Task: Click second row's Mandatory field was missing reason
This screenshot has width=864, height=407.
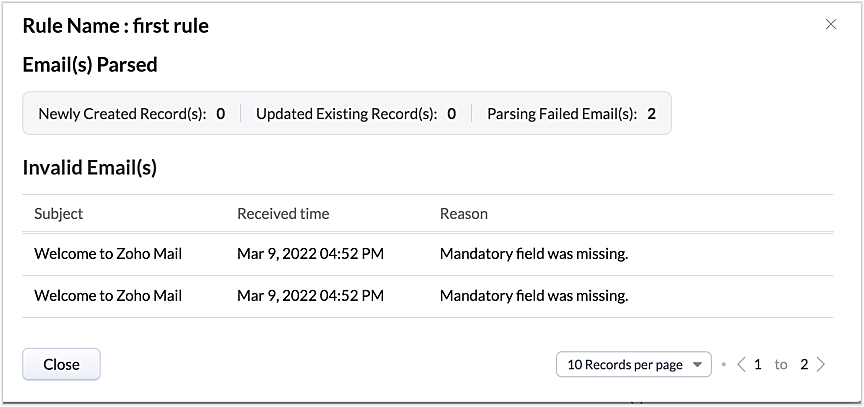Action: coord(534,296)
